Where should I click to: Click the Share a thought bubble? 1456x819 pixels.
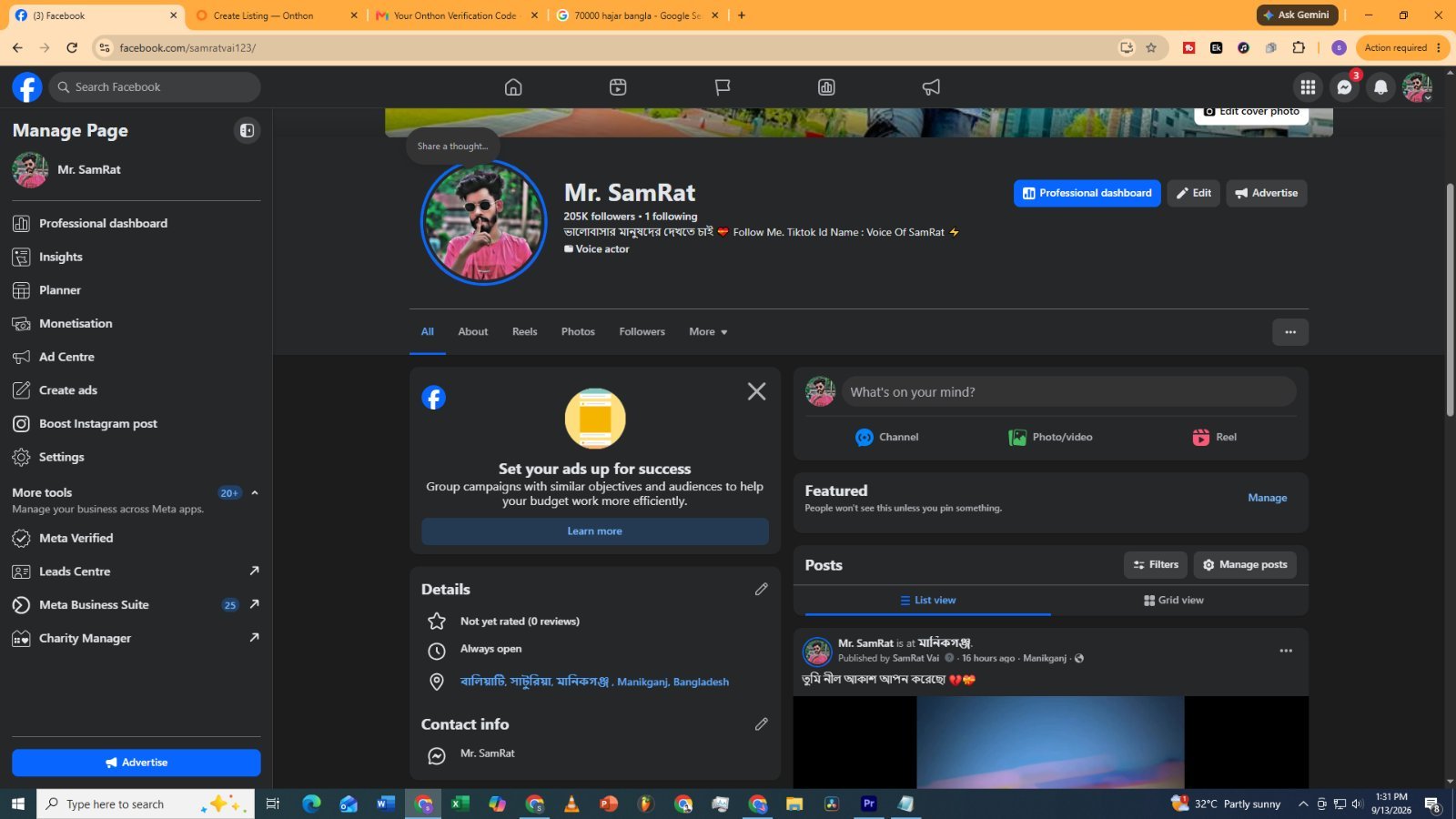click(x=452, y=147)
